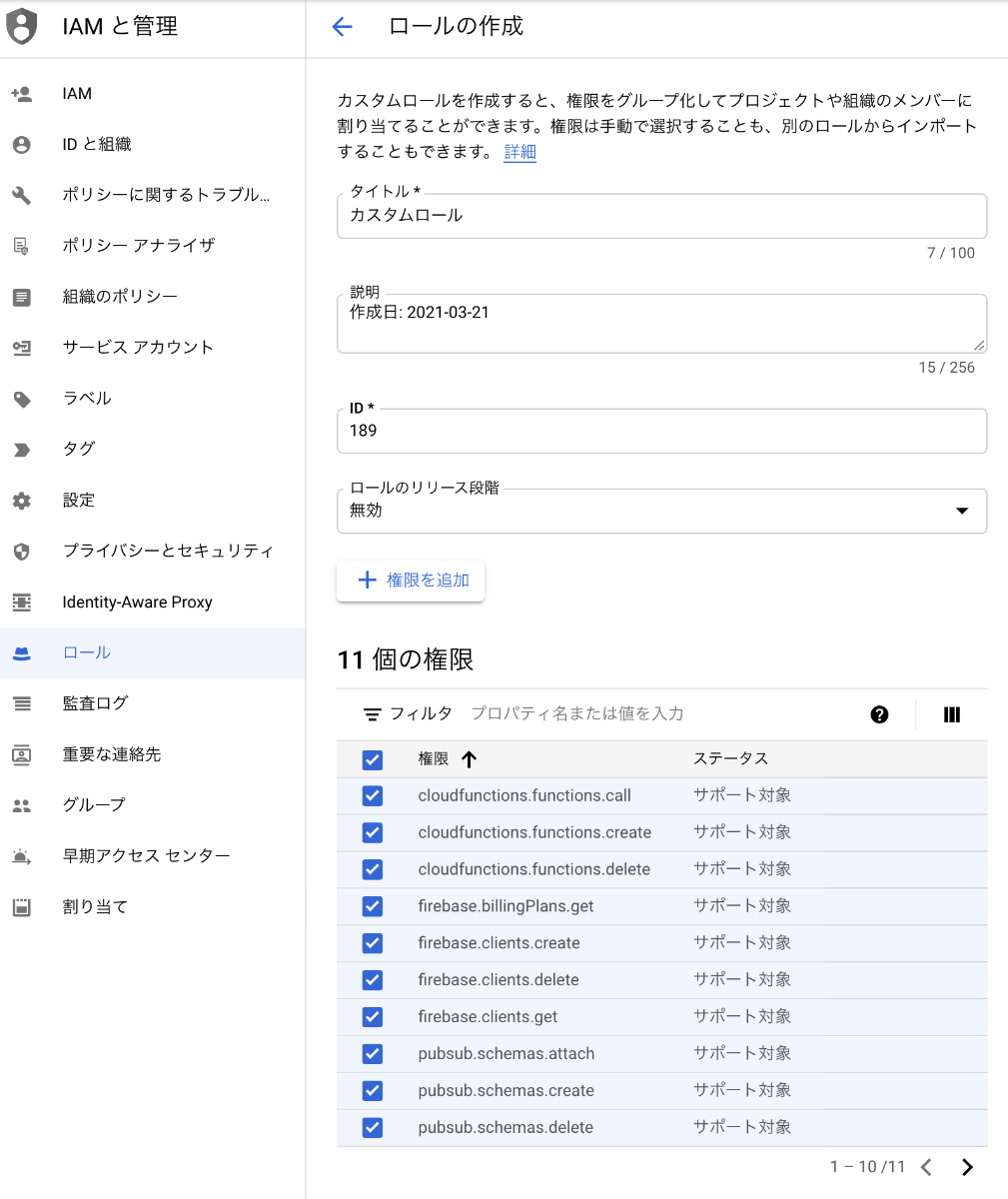1008x1199 pixels.
Task: Click the pubsub.schemas.attach permission name
Action: 506,1054
